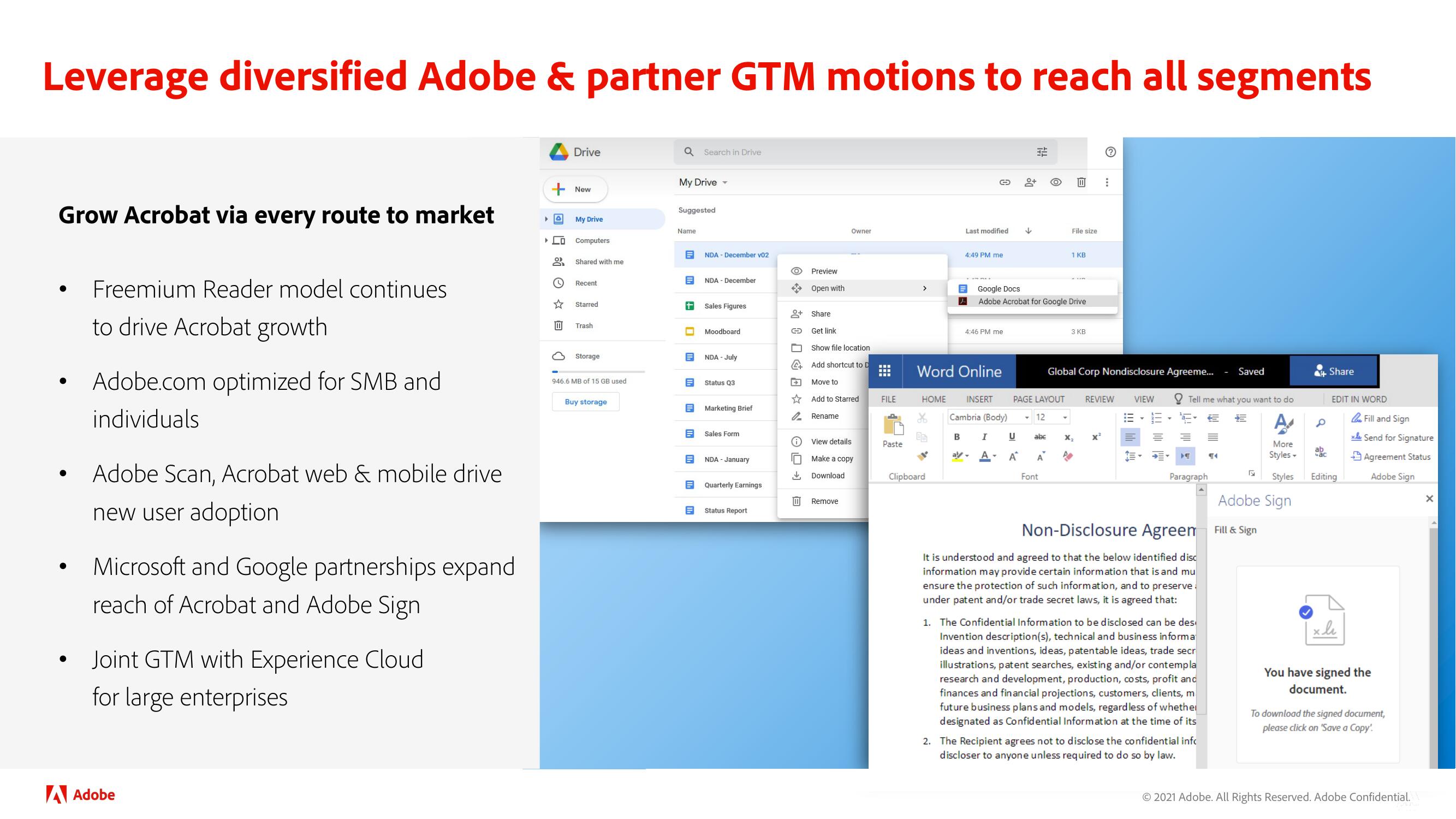Screen dimensions: 1456x819
Task: Click the clear formatting eraser icon
Action: click(x=1068, y=456)
